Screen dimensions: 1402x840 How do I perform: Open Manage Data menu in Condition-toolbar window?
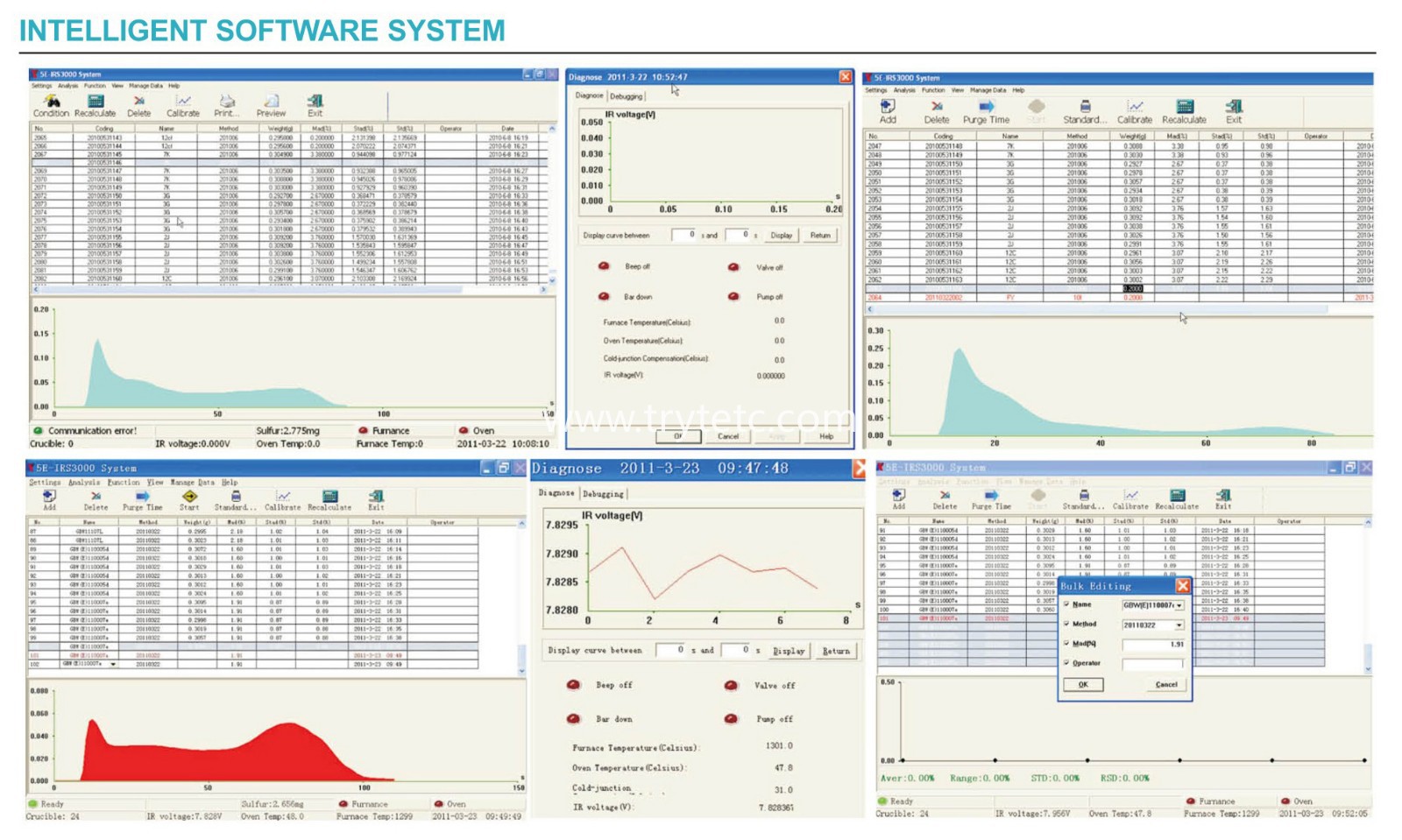(x=146, y=86)
